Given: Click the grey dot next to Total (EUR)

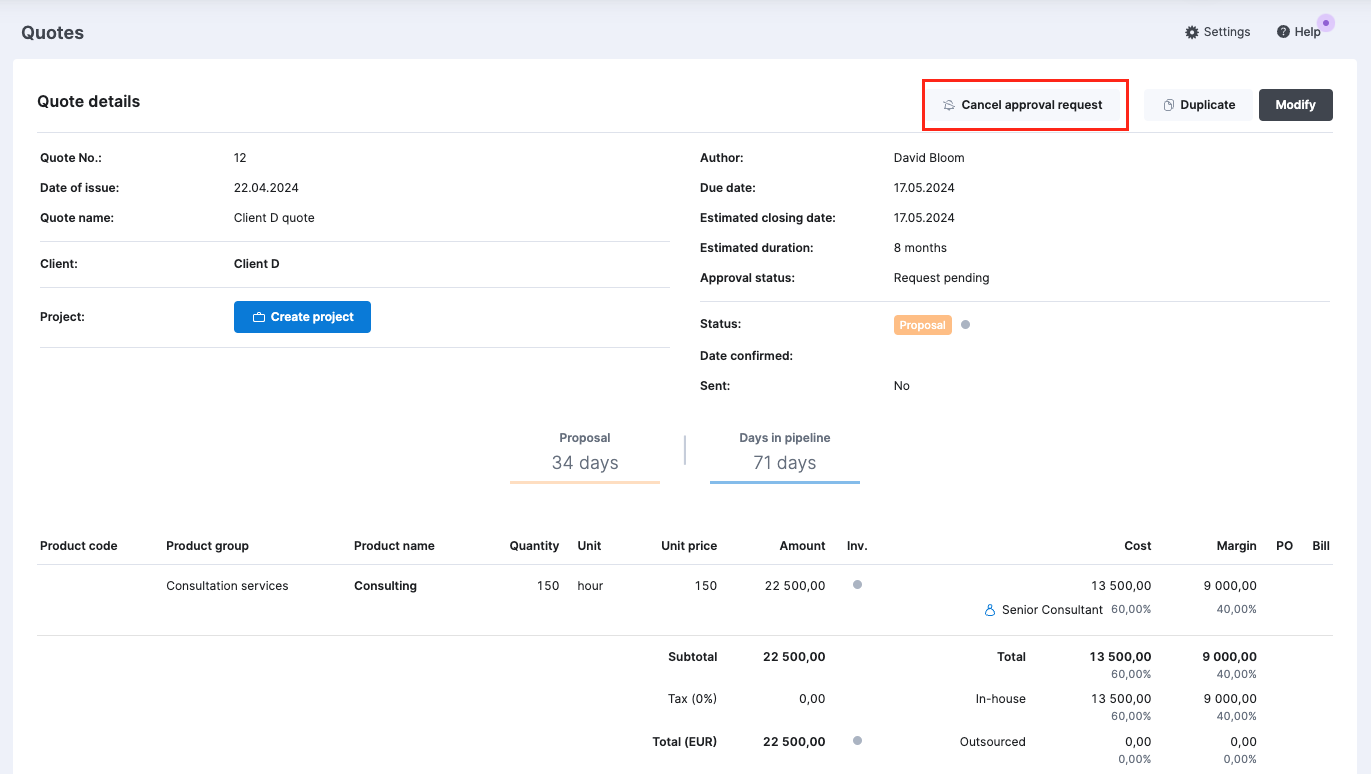Looking at the screenshot, I should click(857, 741).
